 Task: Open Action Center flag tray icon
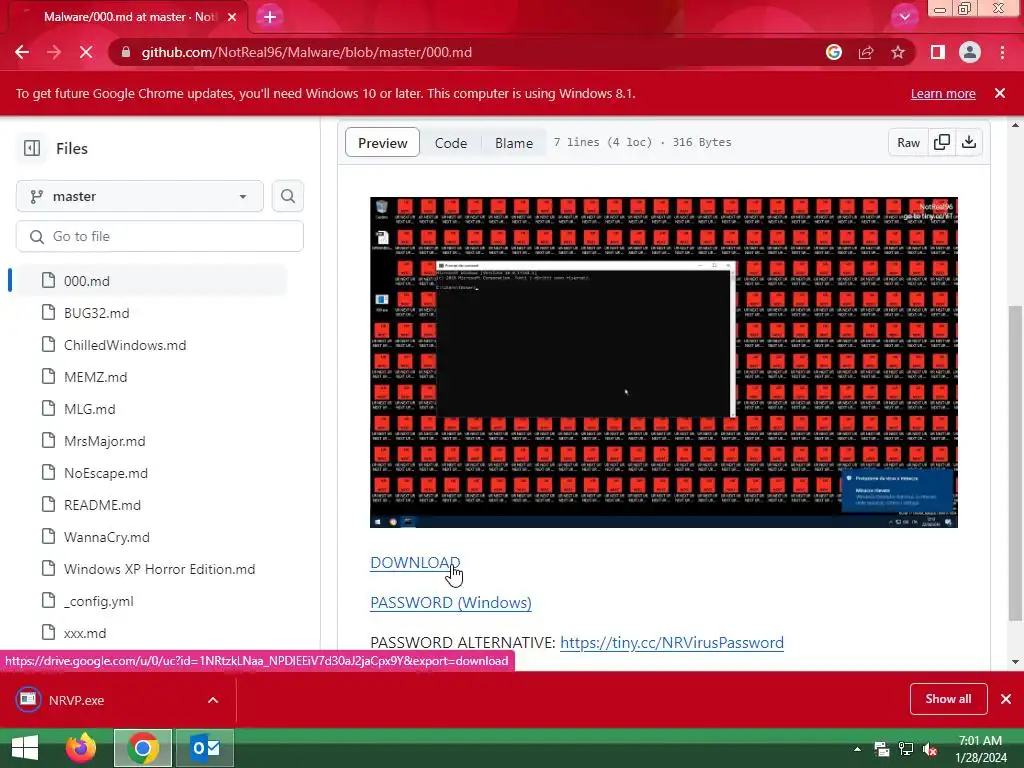pyautogui.click(x=882, y=749)
